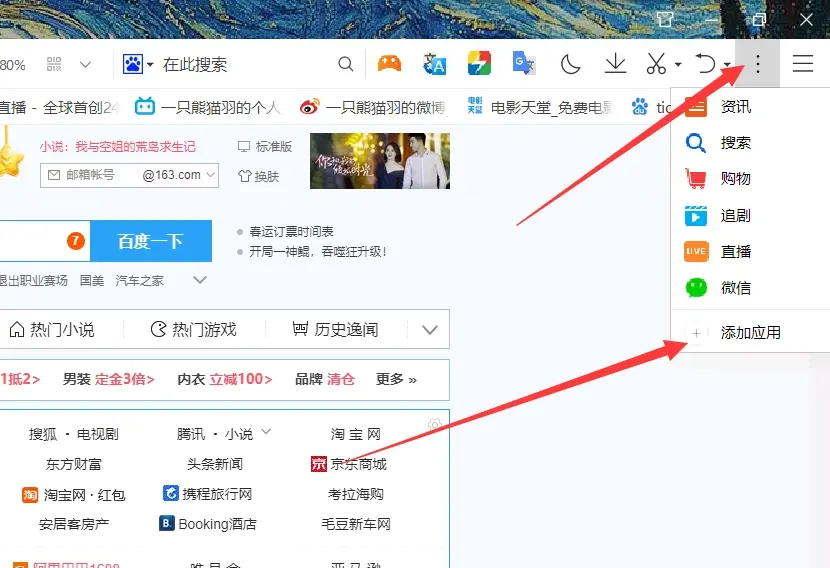Viewport: 830px width, 568px height.
Task: Click 男装 定金3倍 promo link
Action: 109,379
